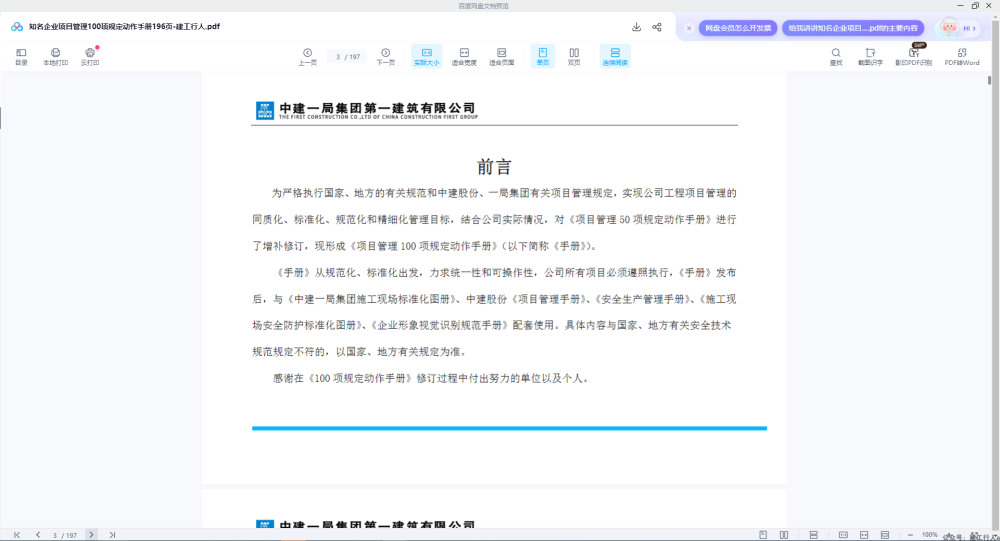Click the 100% zoom level value
Screen dimensions: 1000x541
tap(930, 535)
